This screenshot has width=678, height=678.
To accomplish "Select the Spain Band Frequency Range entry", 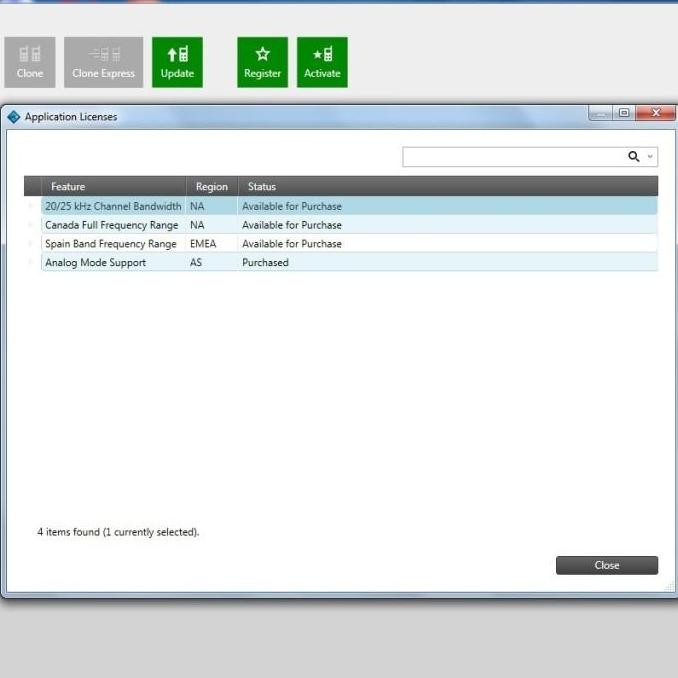I will pos(110,244).
